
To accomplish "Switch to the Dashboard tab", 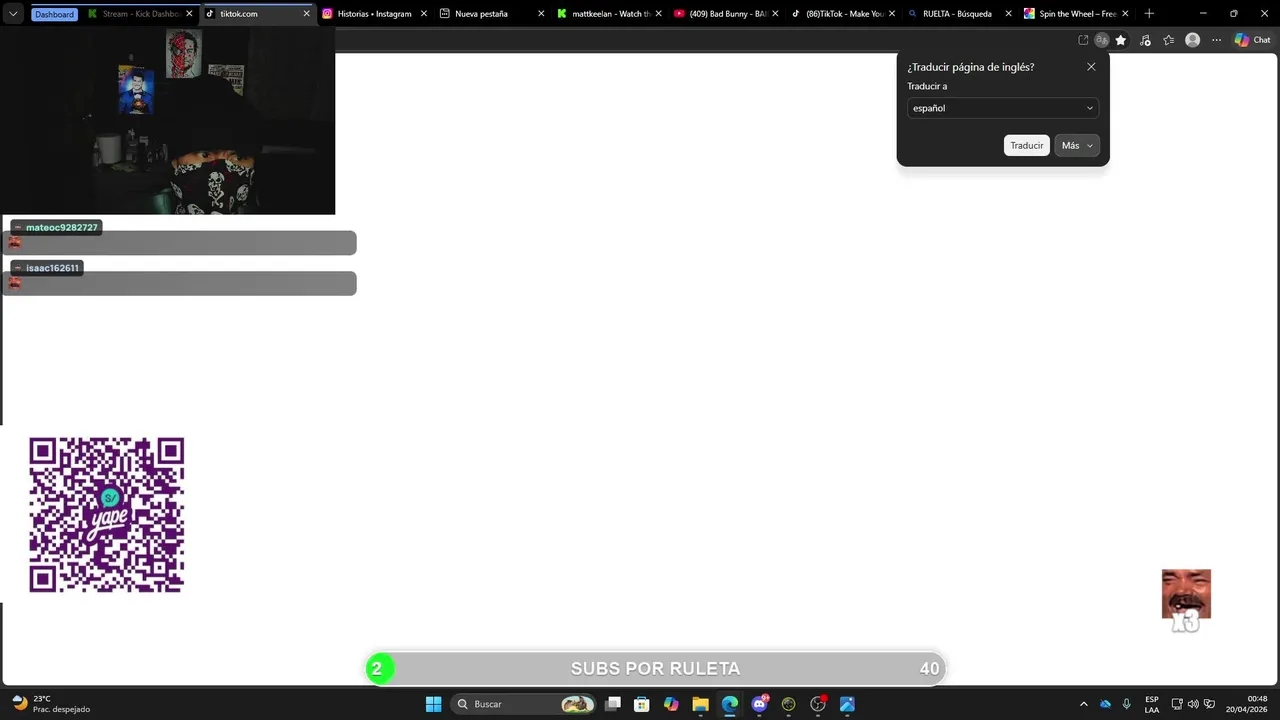I will click(x=54, y=14).
